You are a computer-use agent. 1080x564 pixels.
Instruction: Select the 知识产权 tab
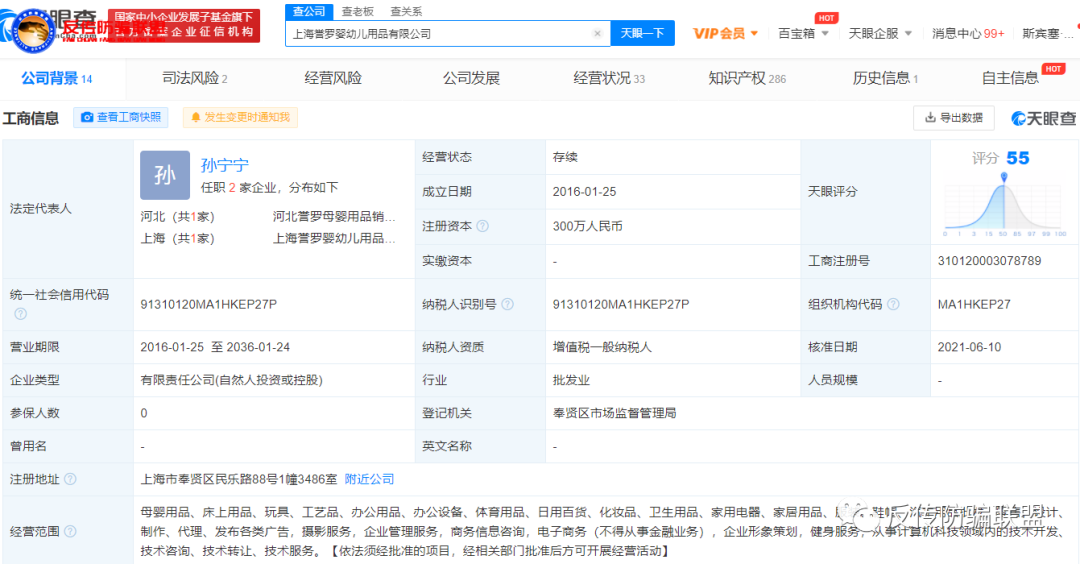coord(747,79)
